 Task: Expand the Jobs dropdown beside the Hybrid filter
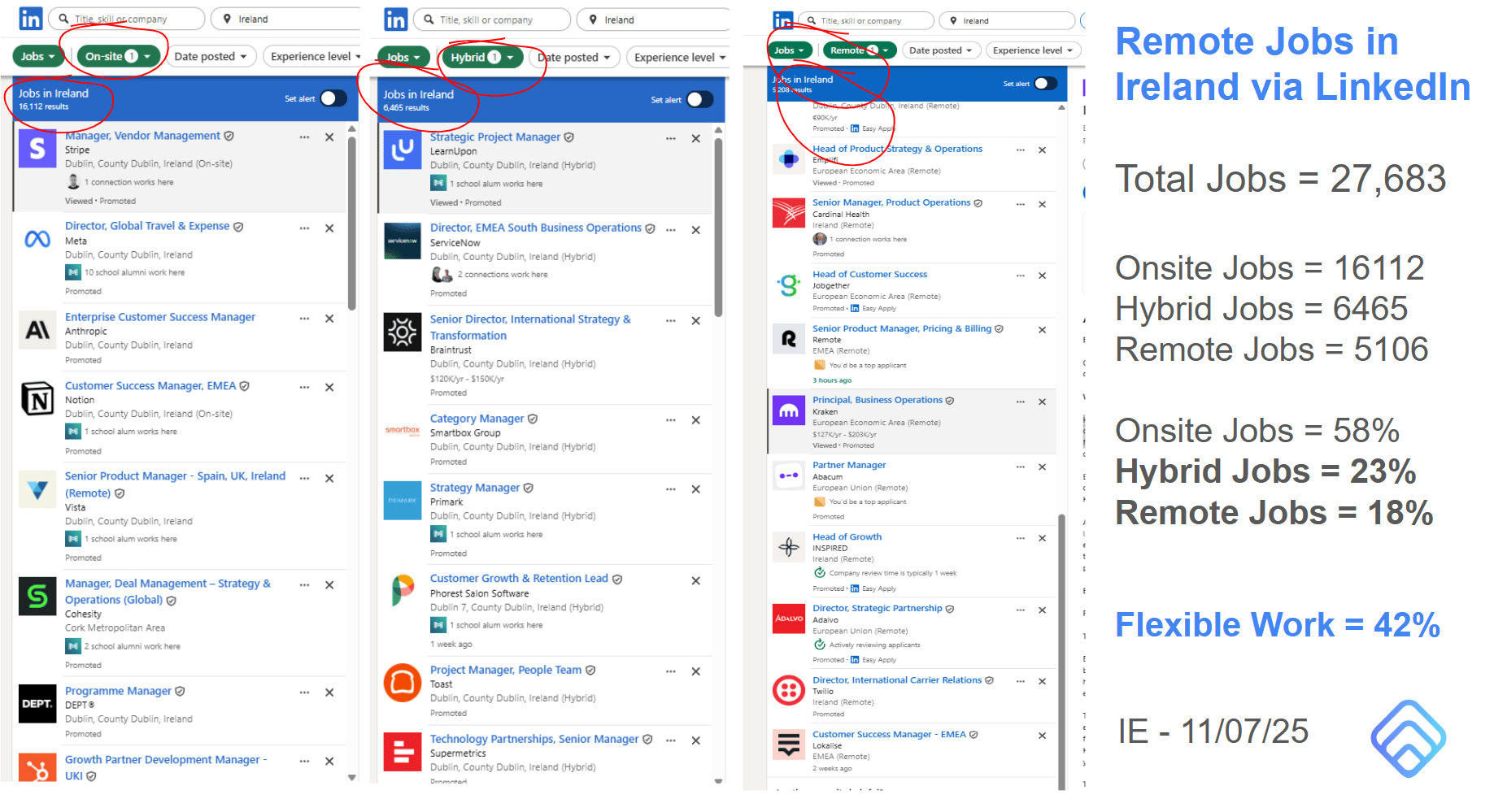[x=403, y=57]
